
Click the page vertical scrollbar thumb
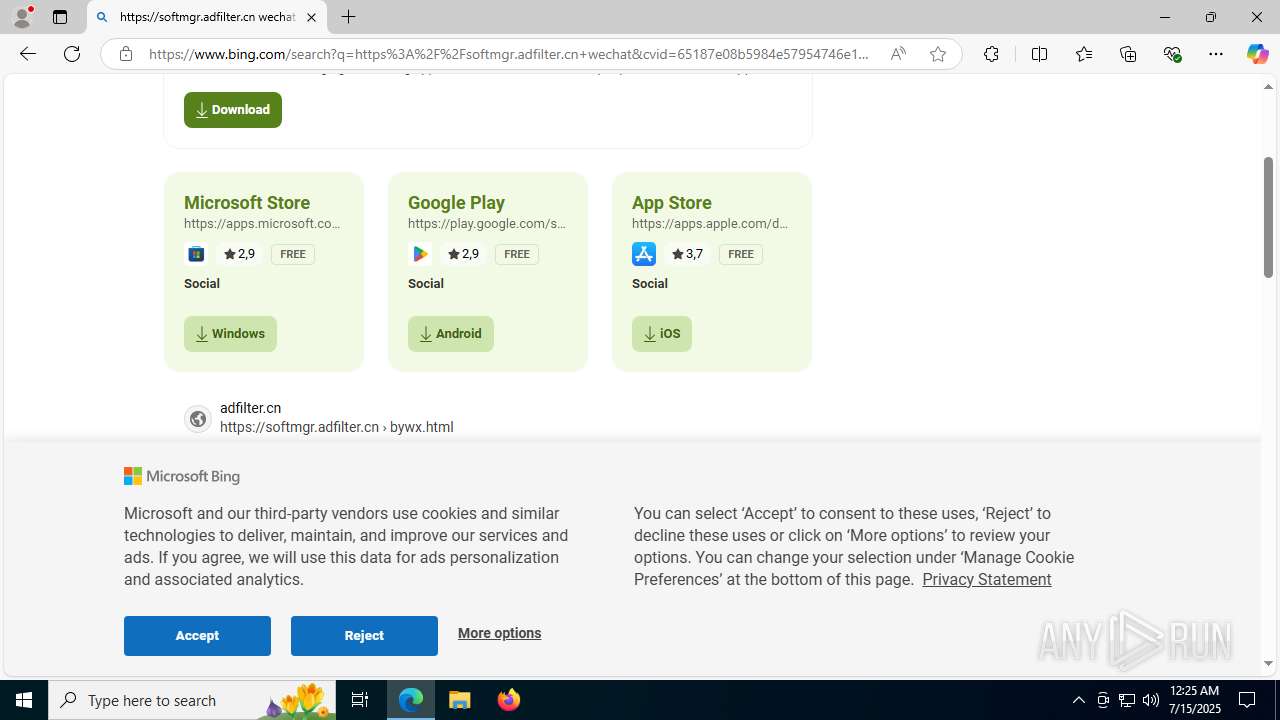(1268, 217)
